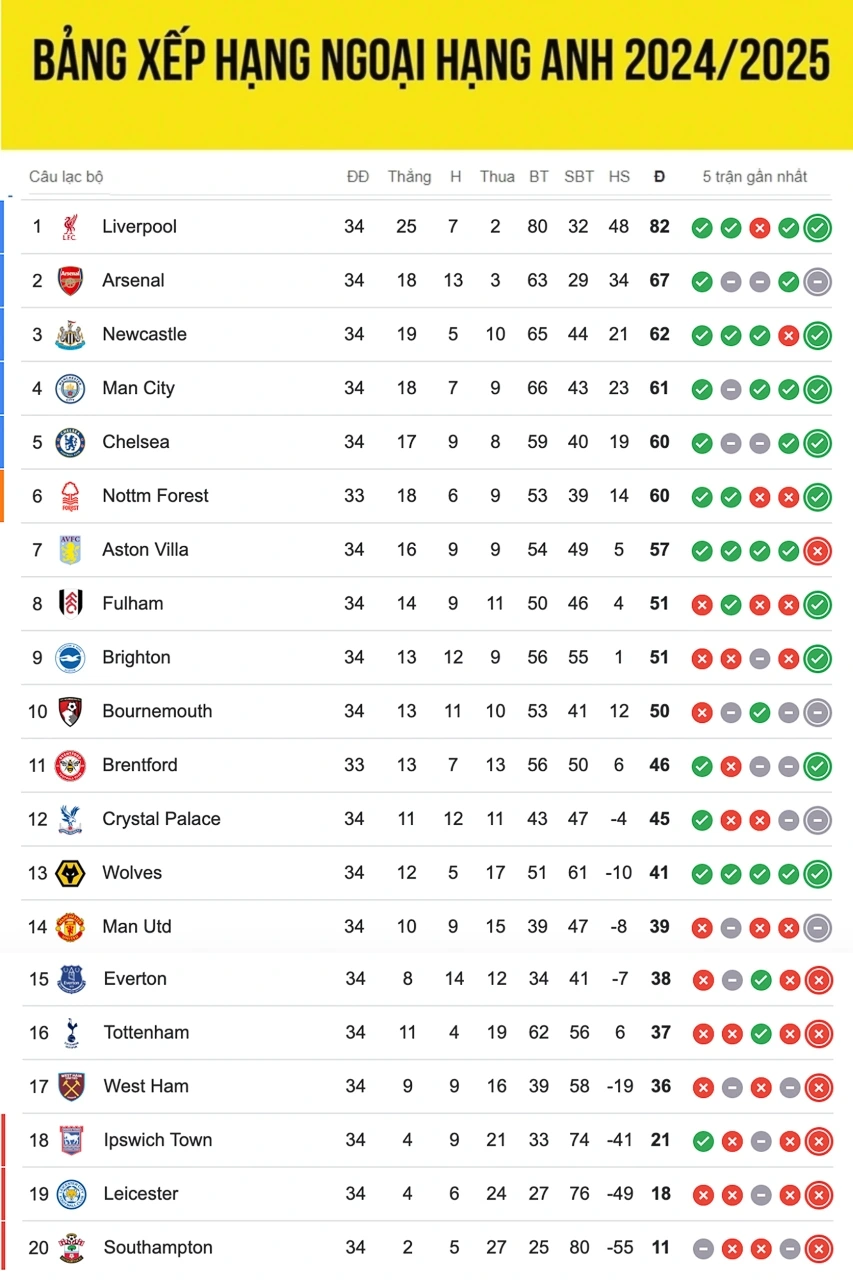The width and height of the screenshot is (853, 1280).
Task: Click the Newcastle club crest
Action: click(x=69, y=335)
